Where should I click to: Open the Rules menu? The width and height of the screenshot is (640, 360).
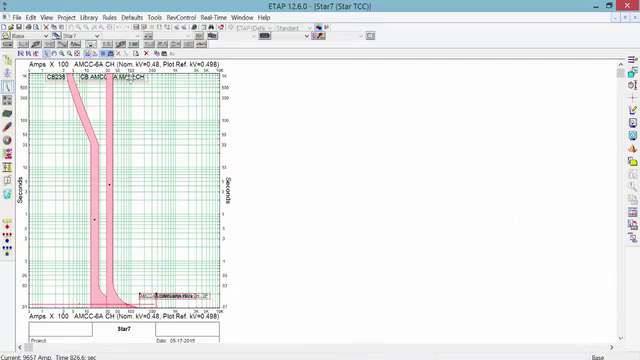pos(109,18)
